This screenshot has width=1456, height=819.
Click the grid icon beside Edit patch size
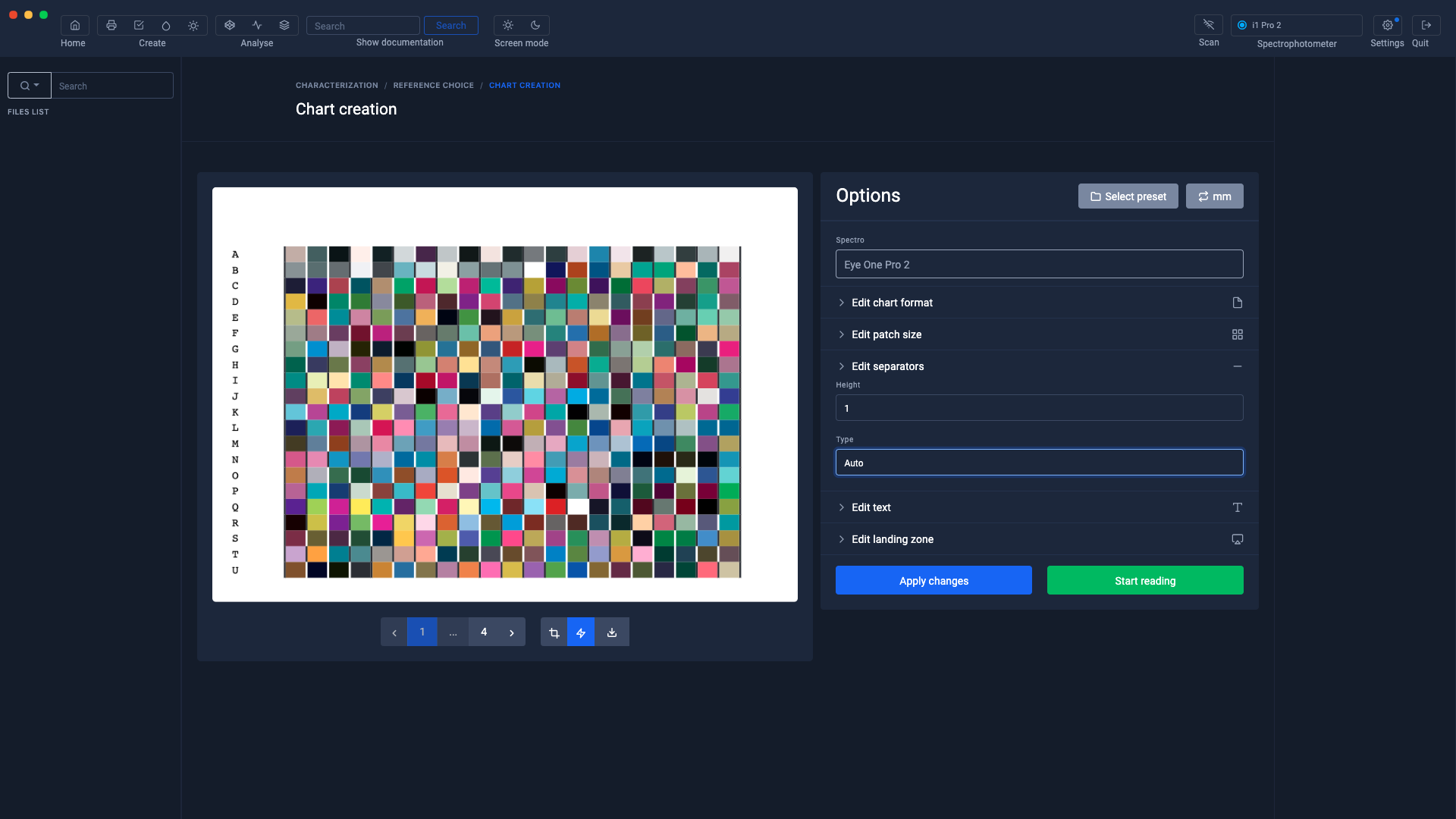(1238, 334)
